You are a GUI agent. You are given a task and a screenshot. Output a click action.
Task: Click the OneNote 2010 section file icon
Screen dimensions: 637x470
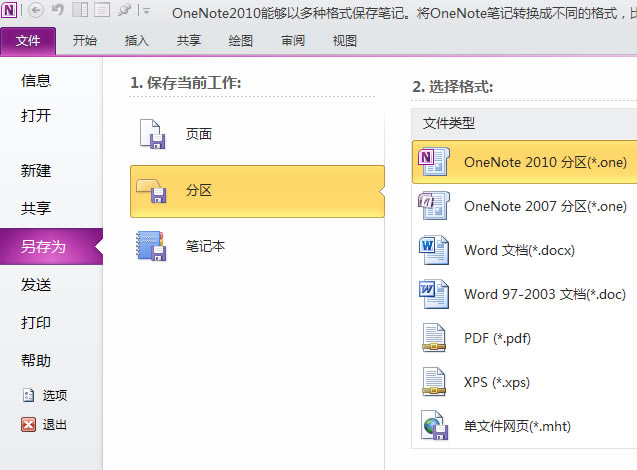(434, 162)
